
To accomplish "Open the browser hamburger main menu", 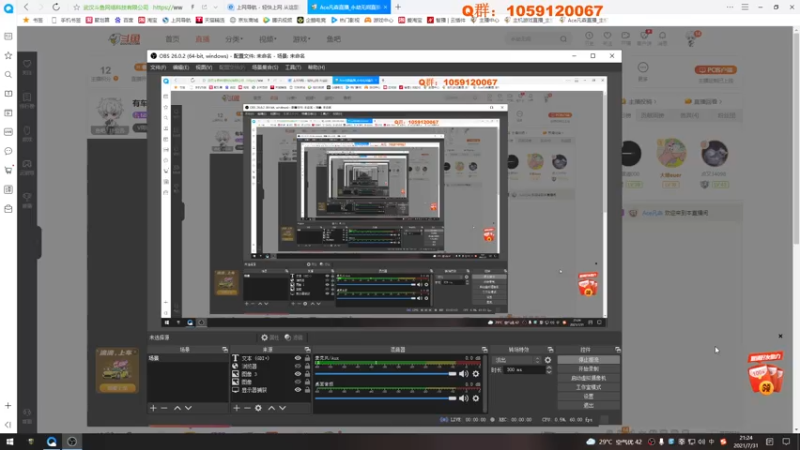I will (745, 7).
